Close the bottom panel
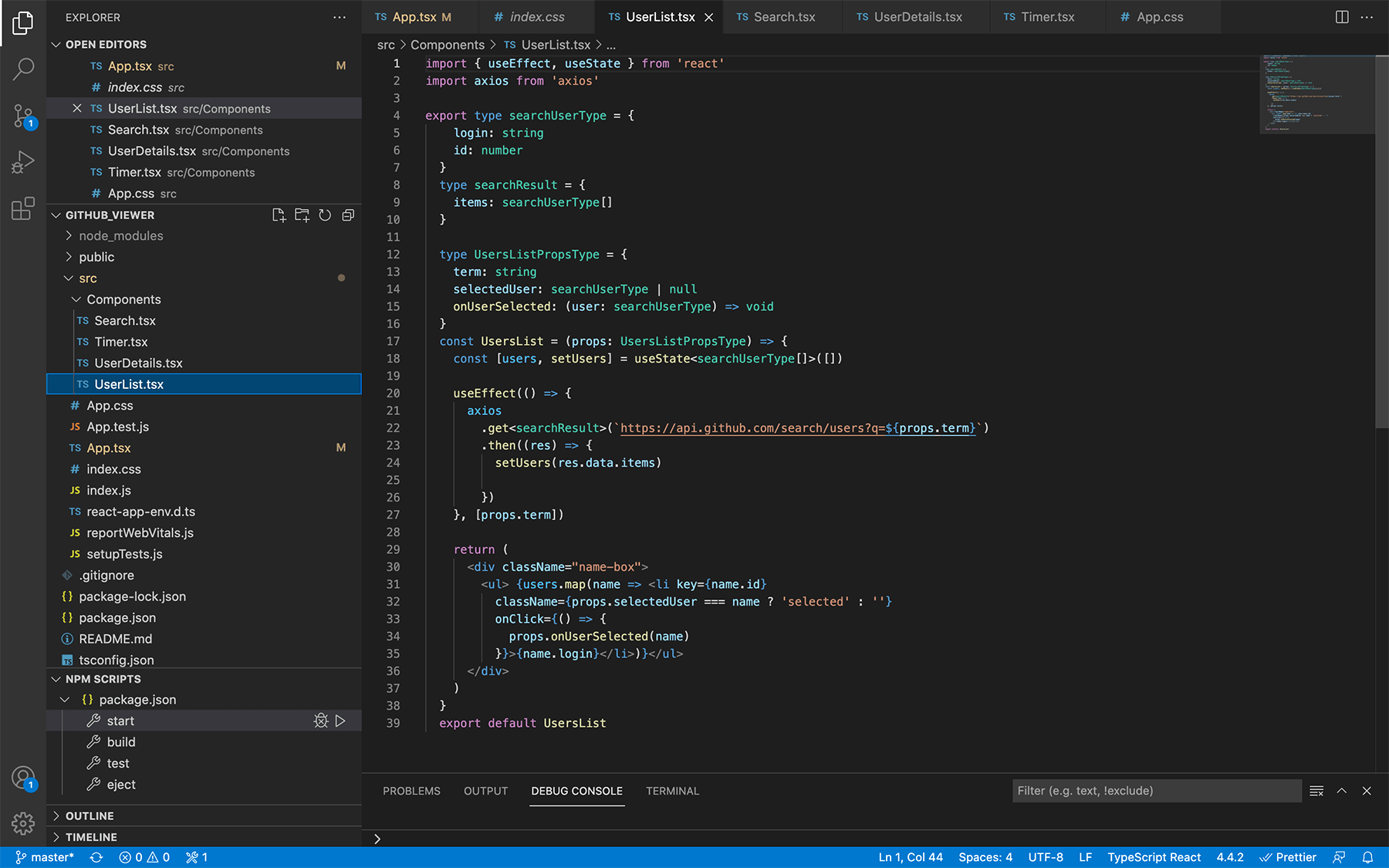The image size is (1389, 868). [x=1367, y=791]
